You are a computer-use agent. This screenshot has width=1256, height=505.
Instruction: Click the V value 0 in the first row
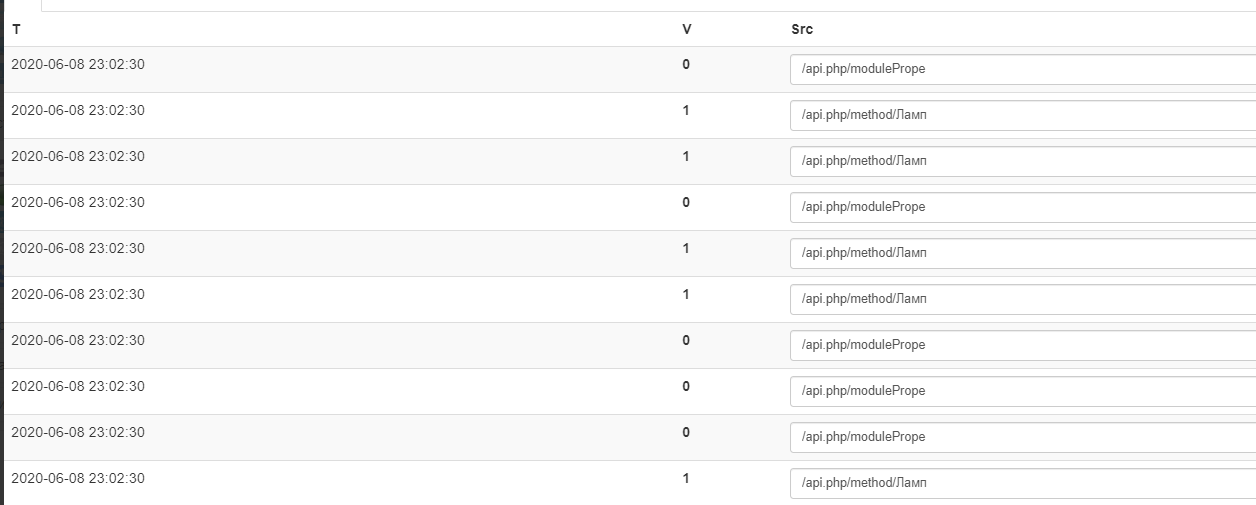(x=686, y=65)
